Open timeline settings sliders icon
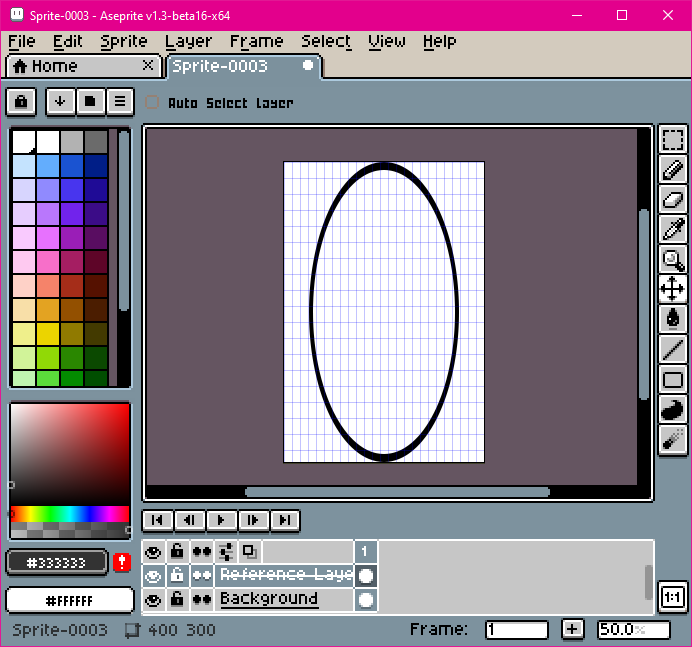The width and height of the screenshot is (692, 647). click(226, 552)
